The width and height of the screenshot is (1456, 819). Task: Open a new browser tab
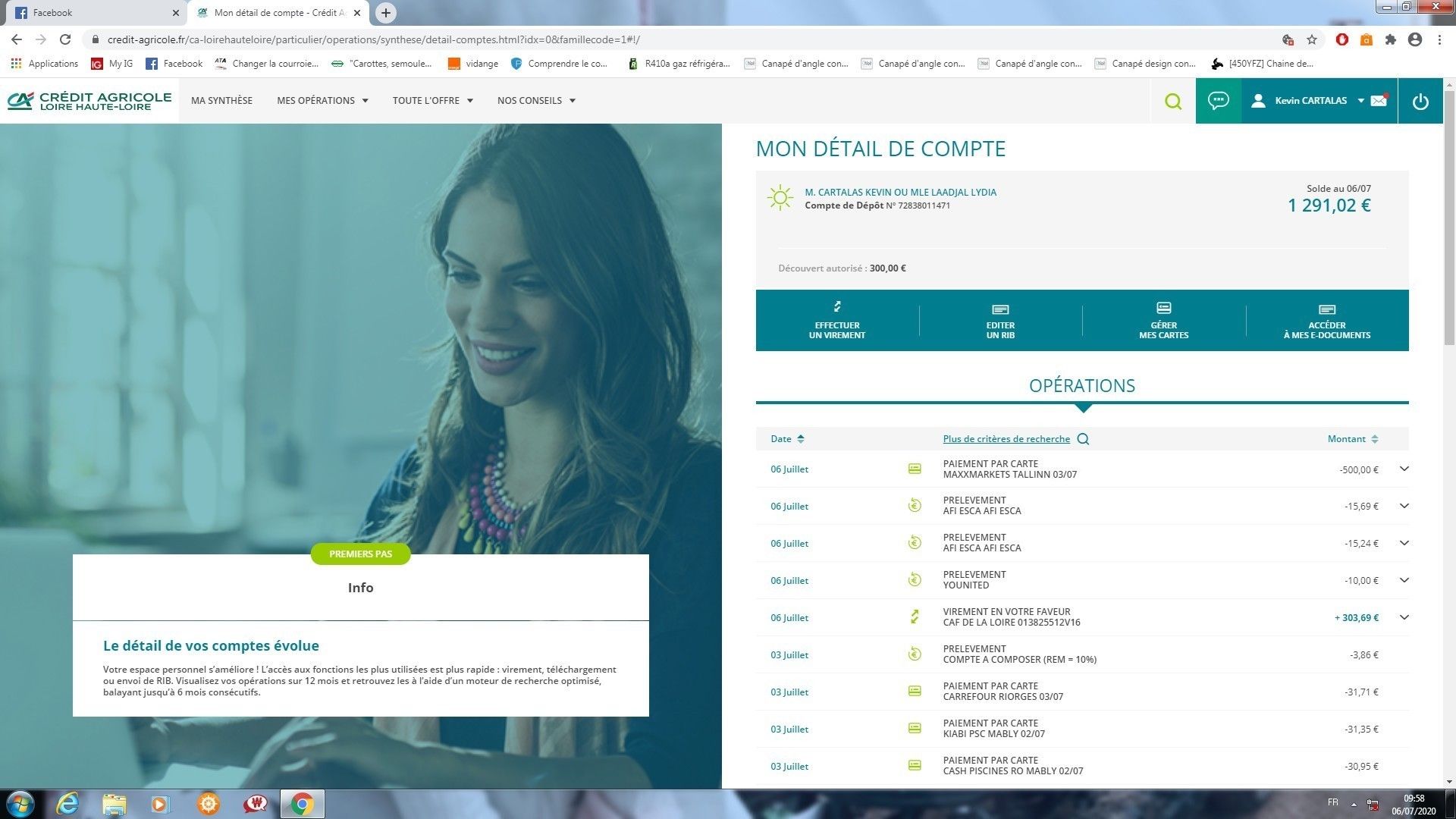[x=386, y=13]
